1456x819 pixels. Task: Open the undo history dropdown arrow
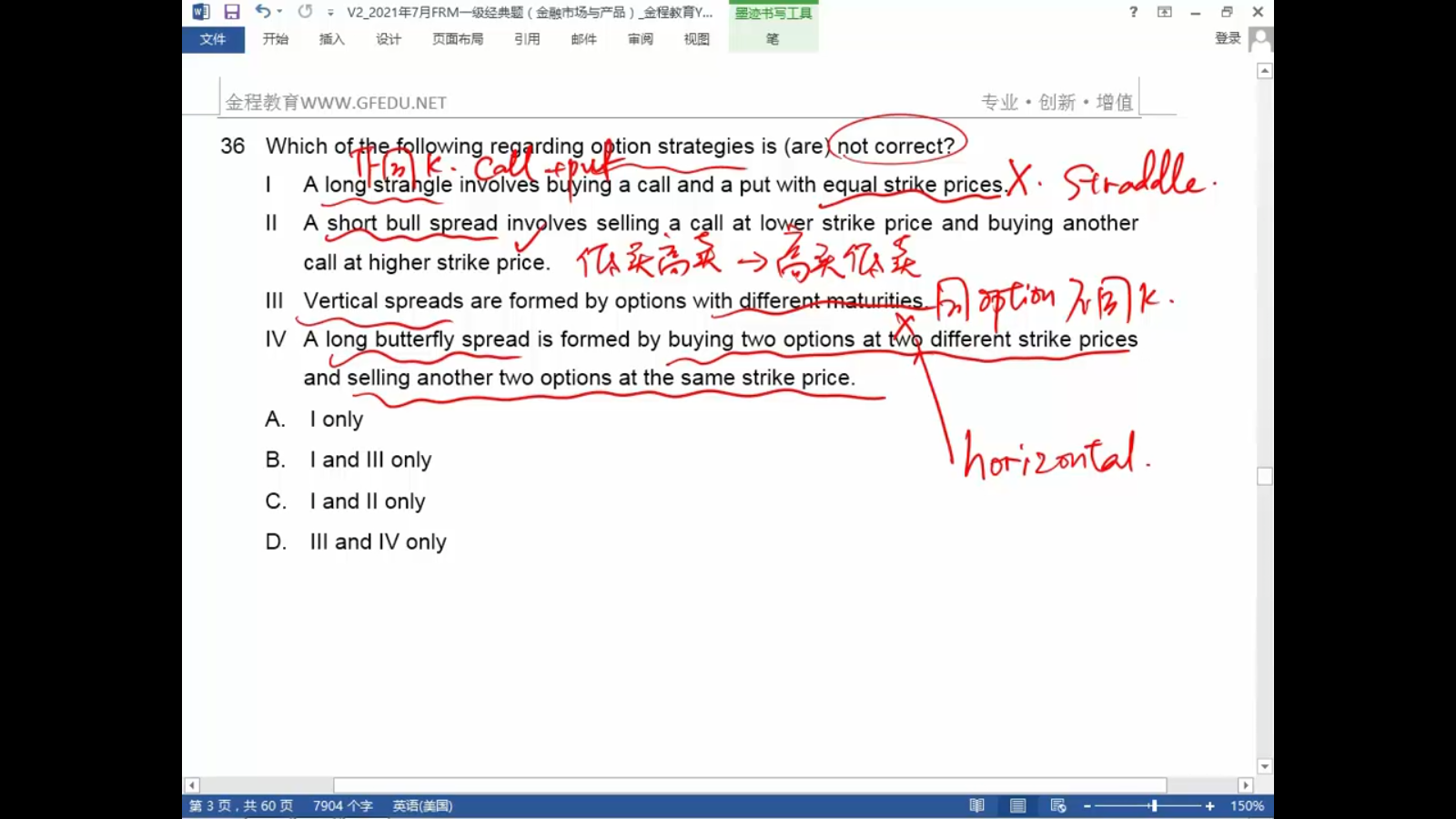click(279, 12)
